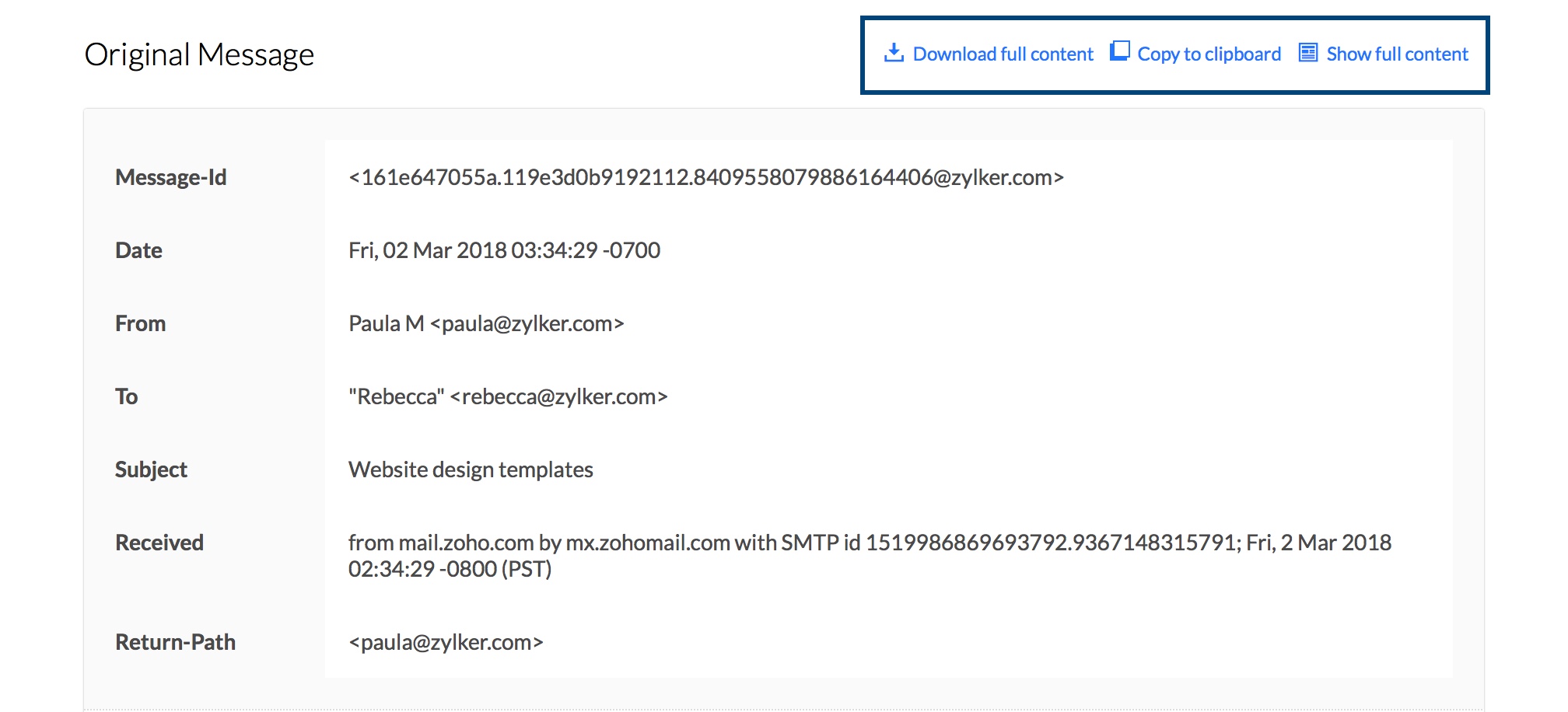This screenshot has width=1568, height=712.
Task: Click the copy to clipboard icon
Action: (x=1119, y=51)
